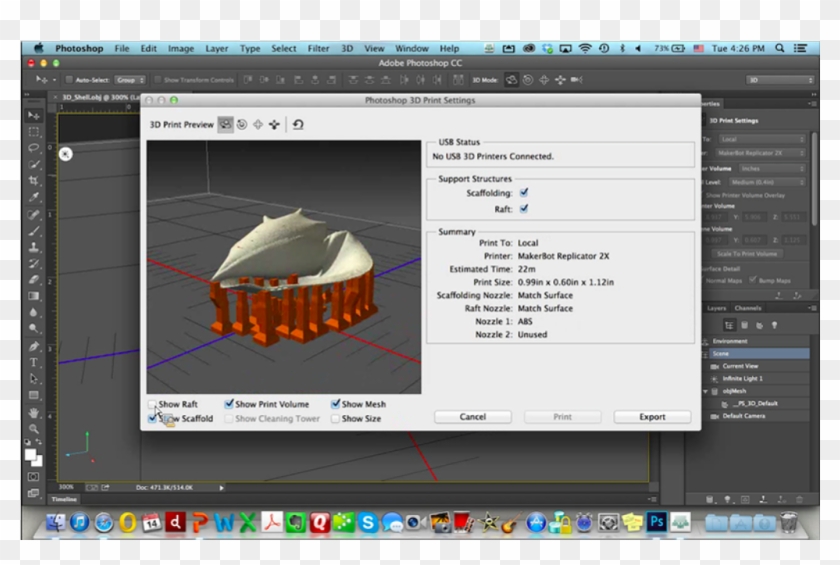Select the Horizontal Type tool
Screen dimensions: 840x565
coord(34,363)
